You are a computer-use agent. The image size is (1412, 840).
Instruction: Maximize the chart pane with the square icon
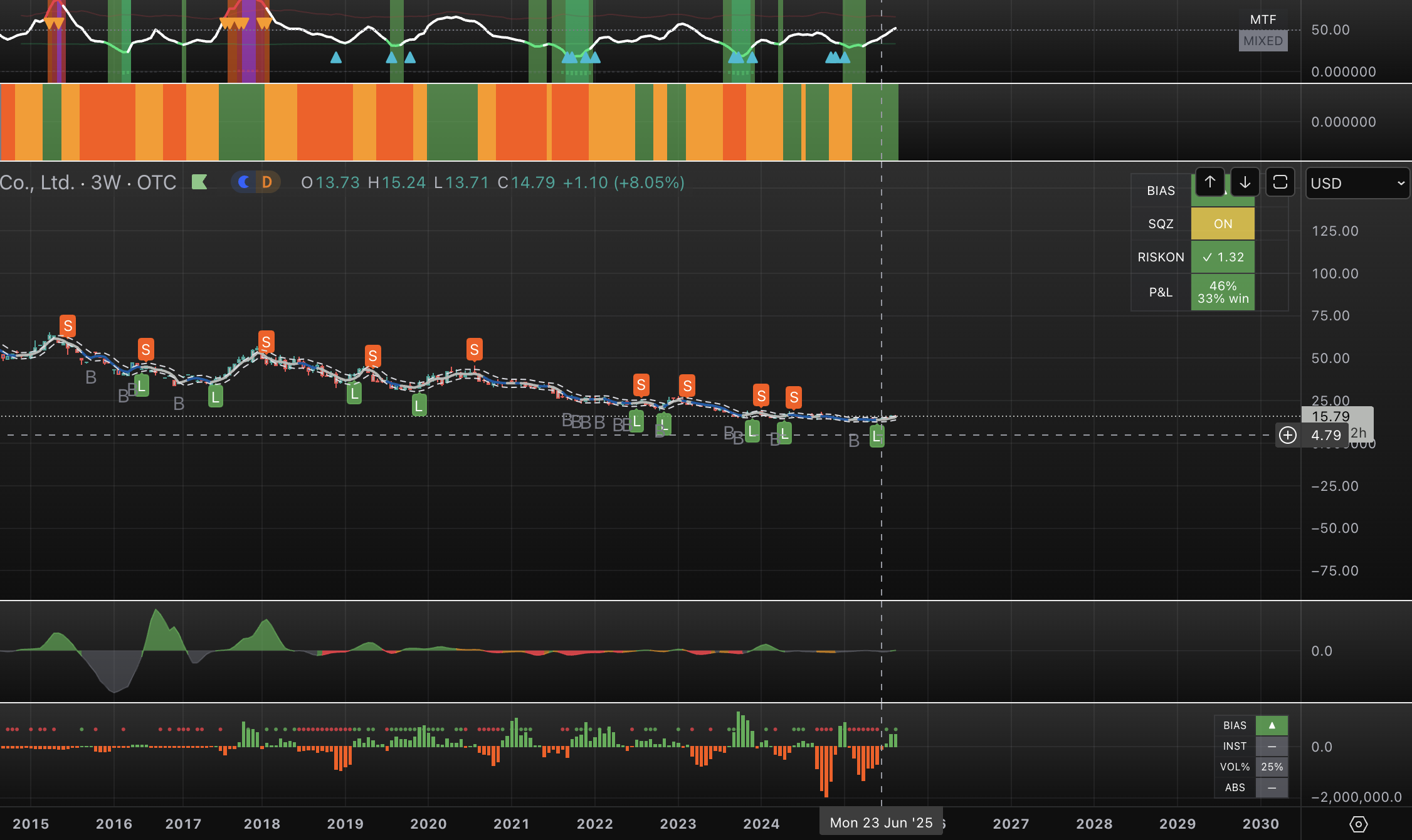tap(1280, 182)
